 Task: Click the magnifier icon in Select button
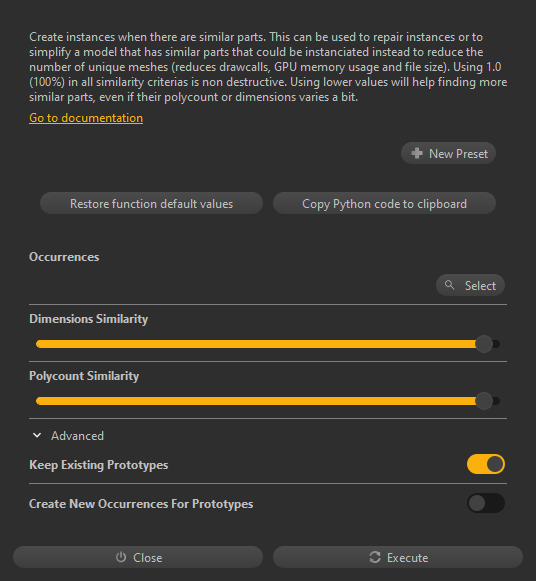coord(449,285)
